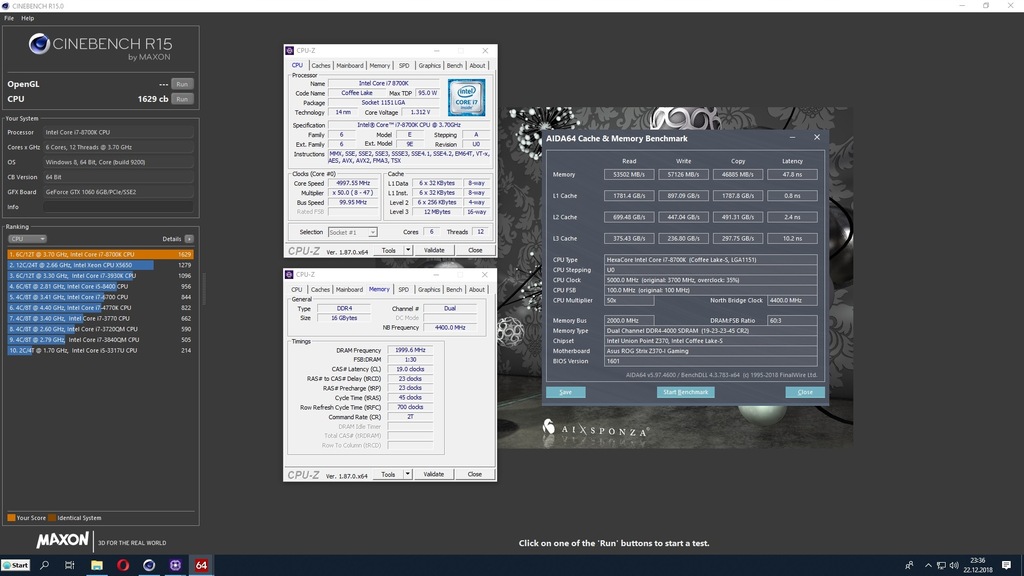Screen dimensions: 1024x576
Task: Click Close button in AIDA64 window
Action: (x=805, y=392)
